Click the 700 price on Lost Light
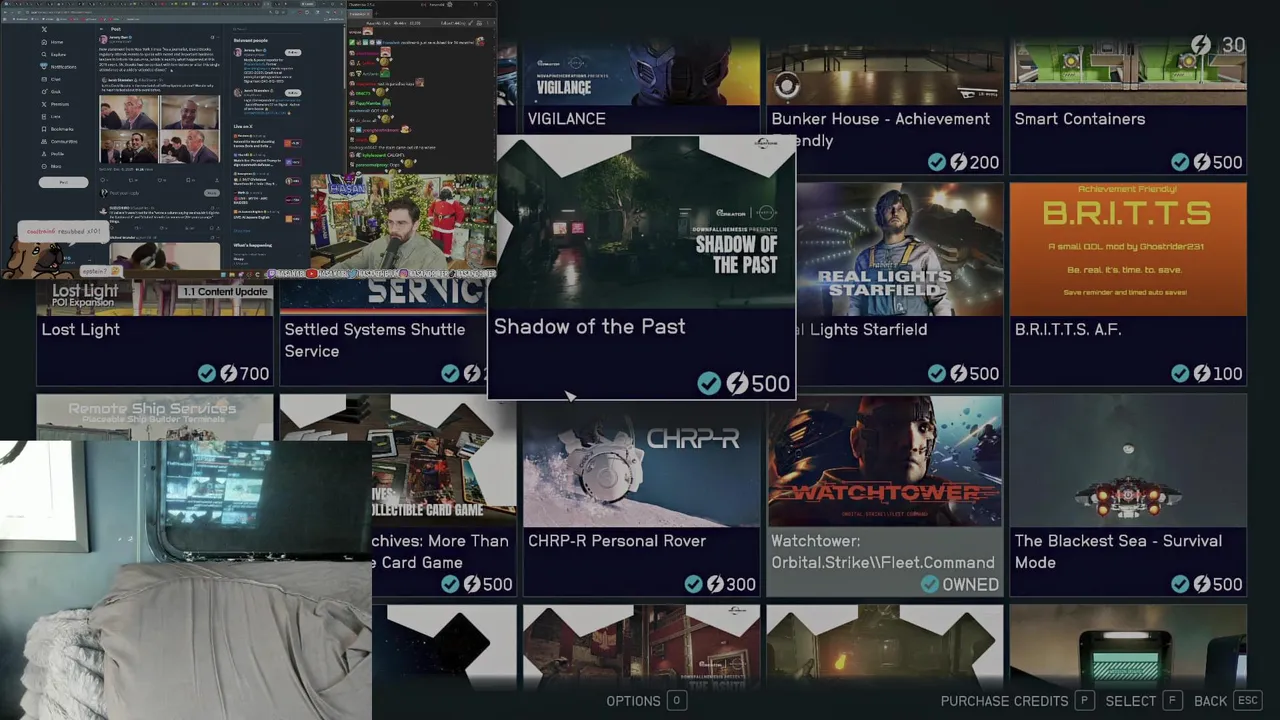Image resolution: width=1280 pixels, height=720 pixels. pyautogui.click(x=254, y=374)
